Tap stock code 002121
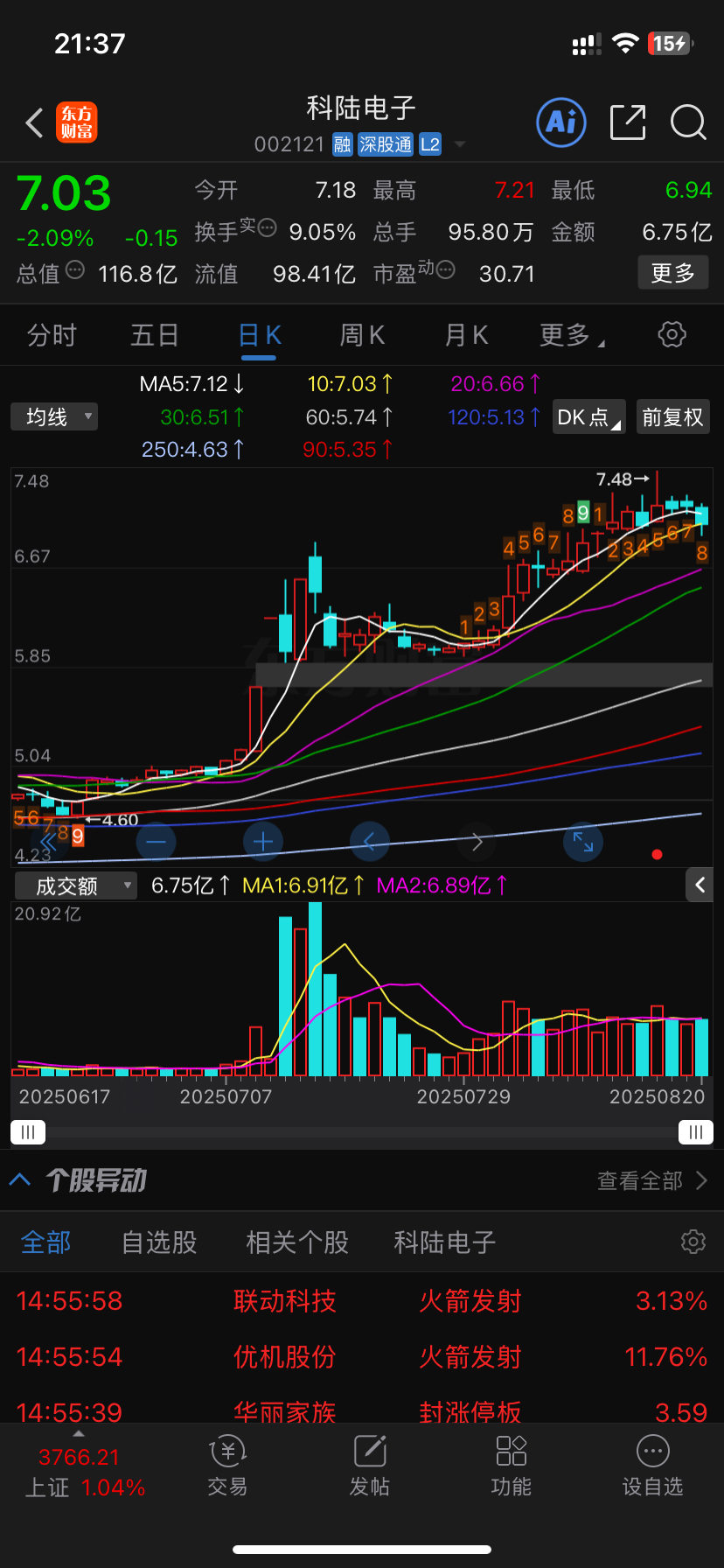The height and width of the screenshot is (1568, 724). coord(289,144)
